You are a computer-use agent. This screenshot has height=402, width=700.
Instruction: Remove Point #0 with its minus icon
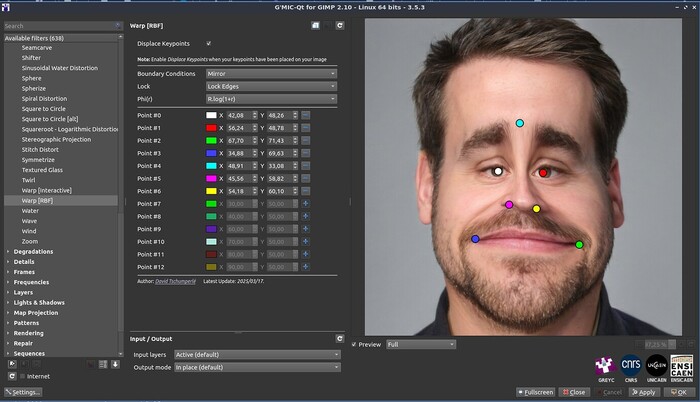(x=305, y=115)
